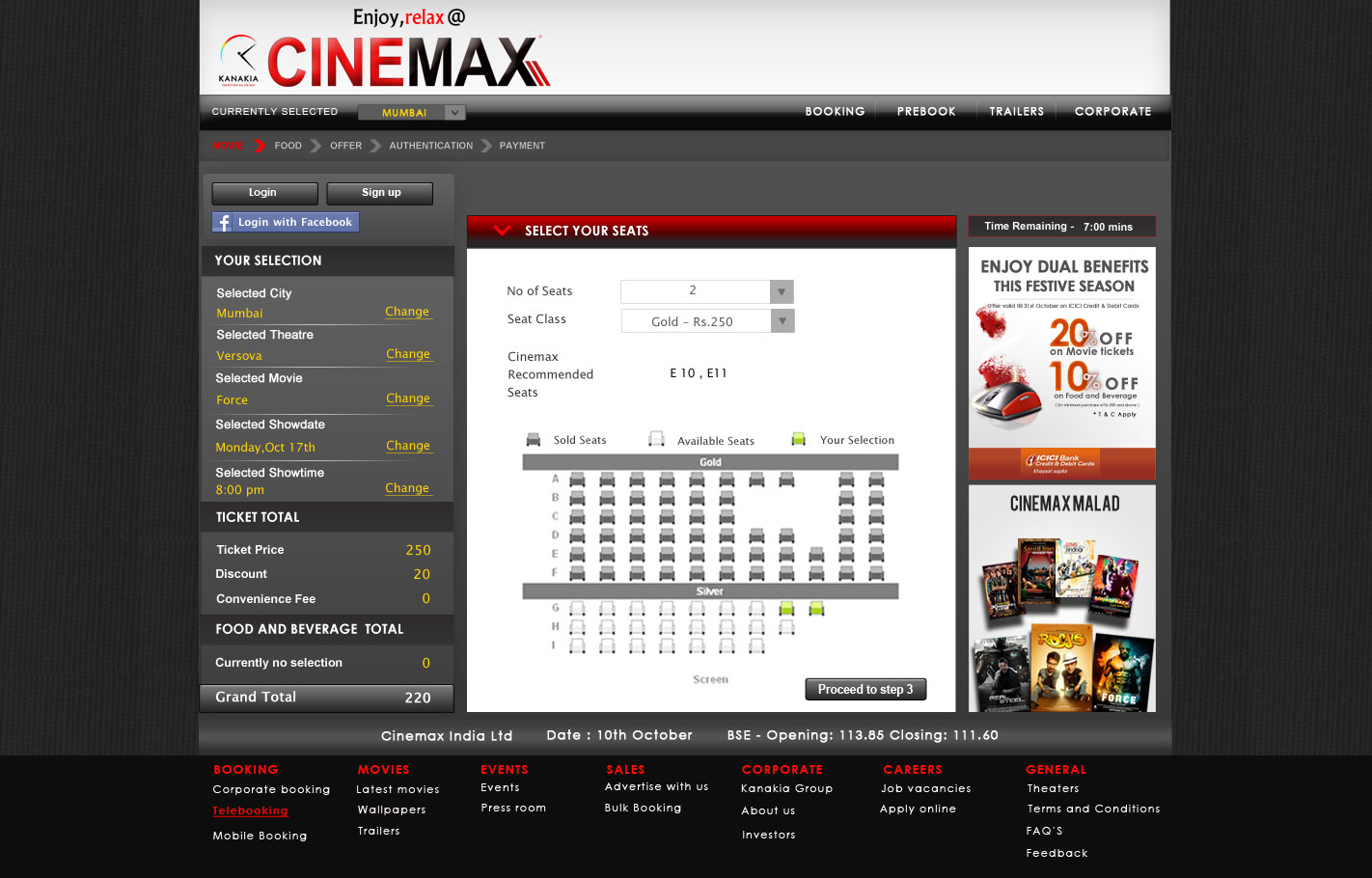
Task: Open Wallpapers in the footer
Action: 391,809
